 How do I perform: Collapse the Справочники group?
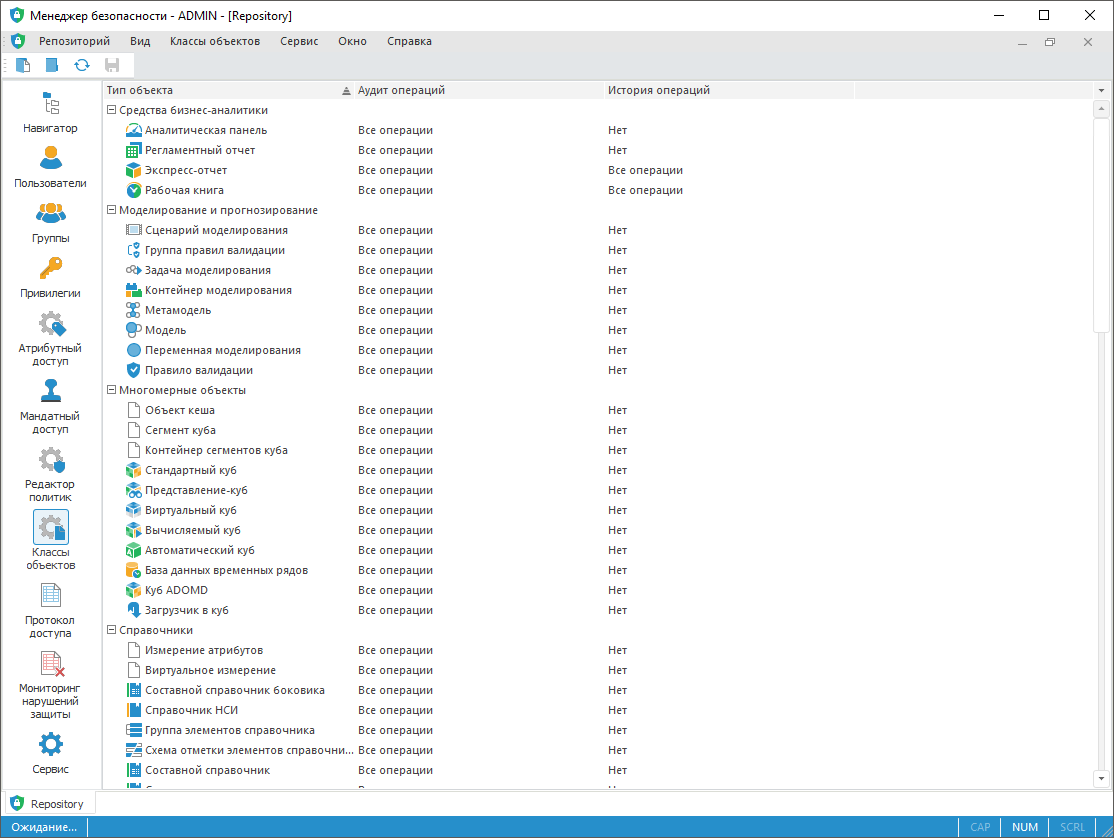point(111,630)
